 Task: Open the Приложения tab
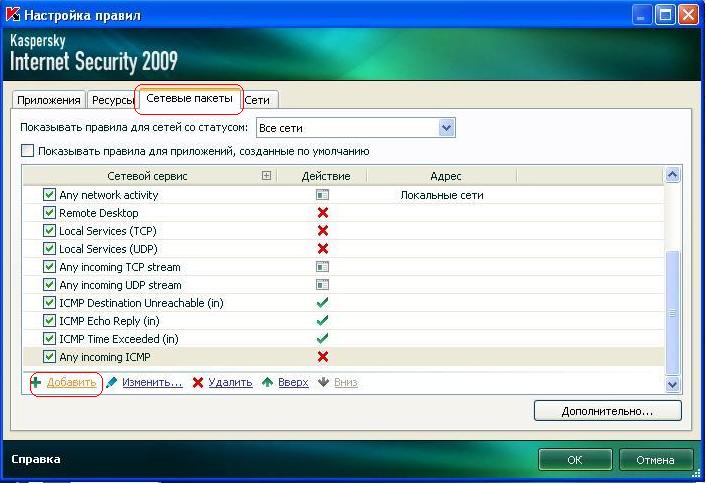pyautogui.click(x=49, y=100)
